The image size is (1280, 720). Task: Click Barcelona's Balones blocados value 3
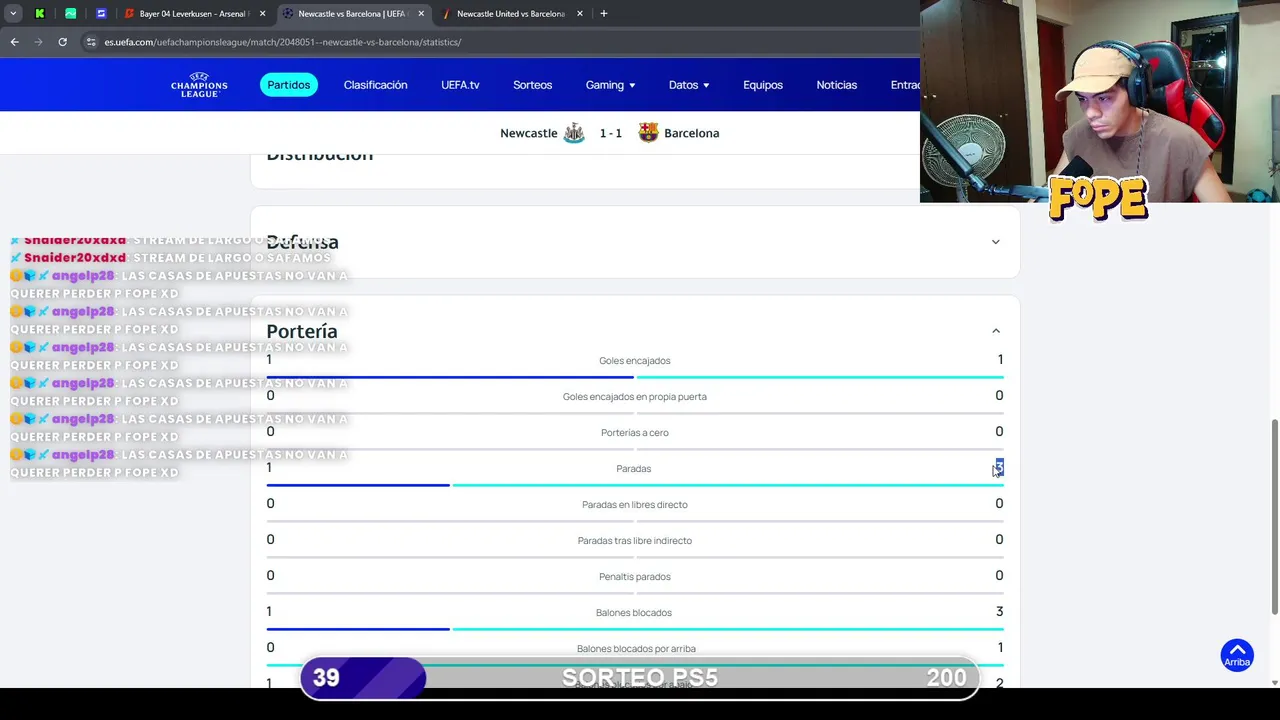[999, 612]
